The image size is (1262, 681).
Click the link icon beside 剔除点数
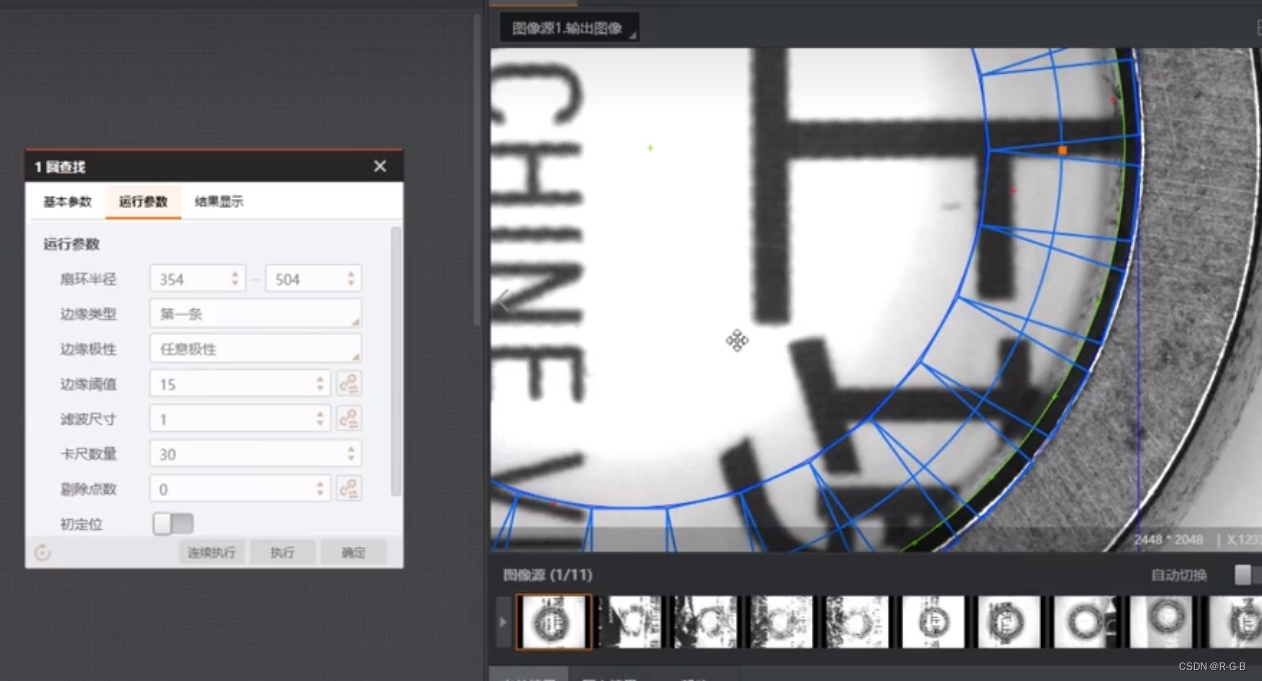pos(349,489)
